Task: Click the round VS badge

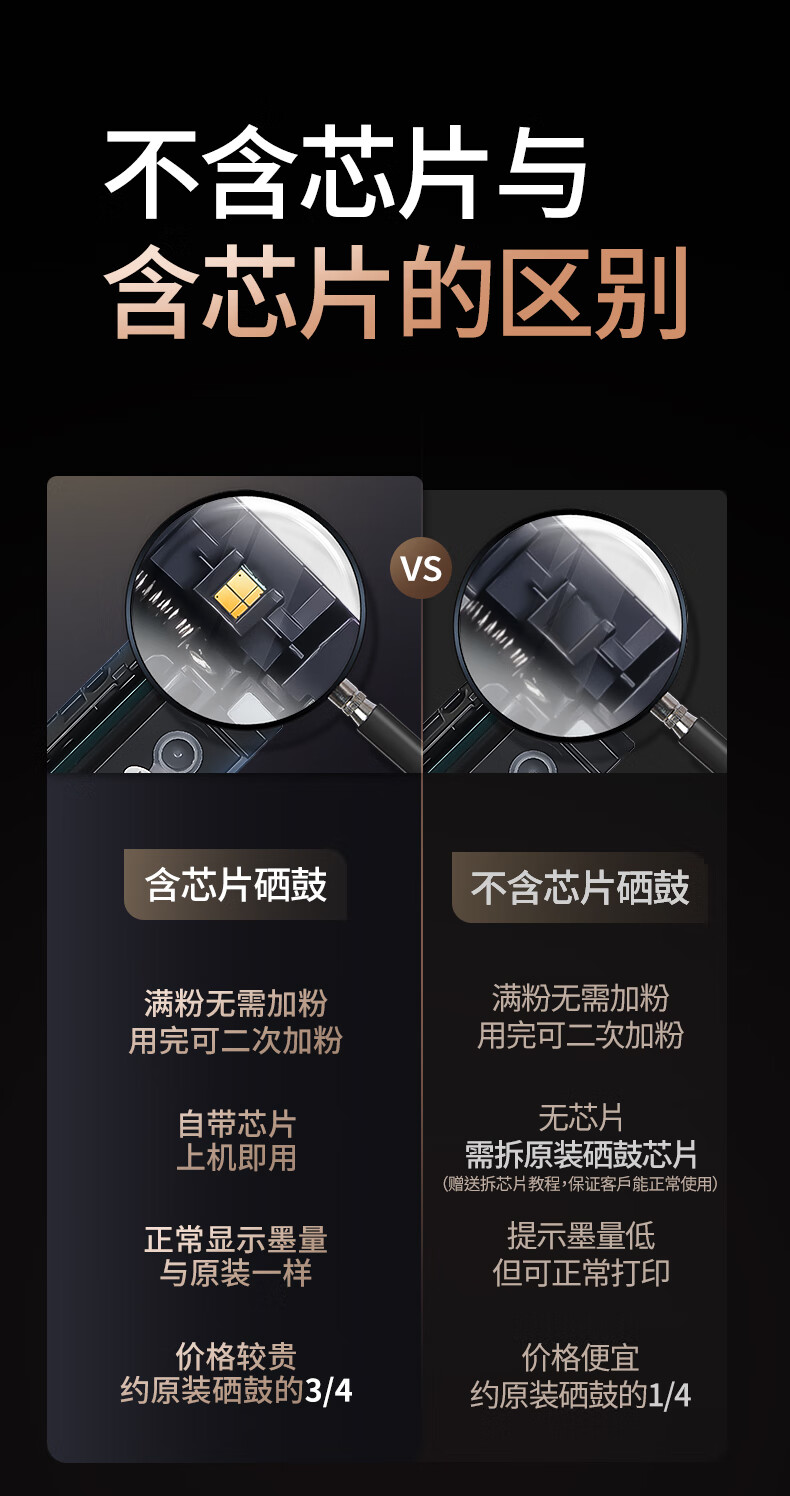Action: pyautogui.click(x=421, y=568)
